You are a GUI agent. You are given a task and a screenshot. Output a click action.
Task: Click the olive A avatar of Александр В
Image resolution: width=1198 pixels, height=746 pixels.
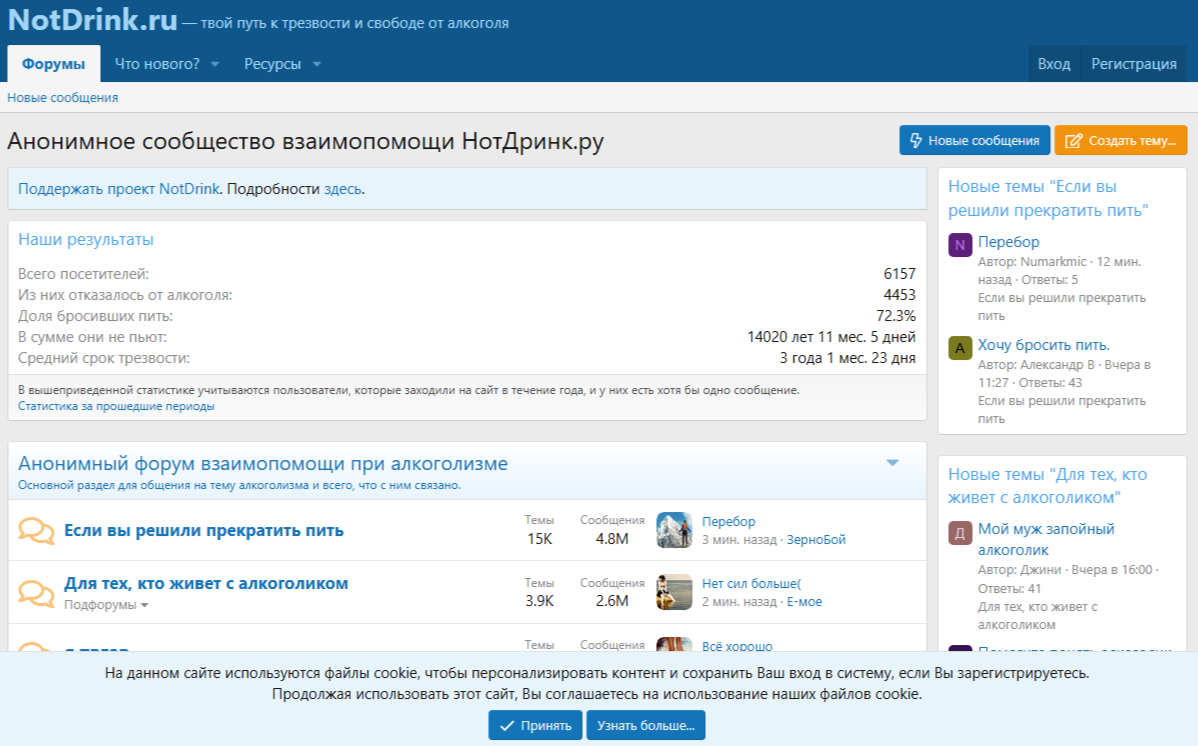(960, 348)
